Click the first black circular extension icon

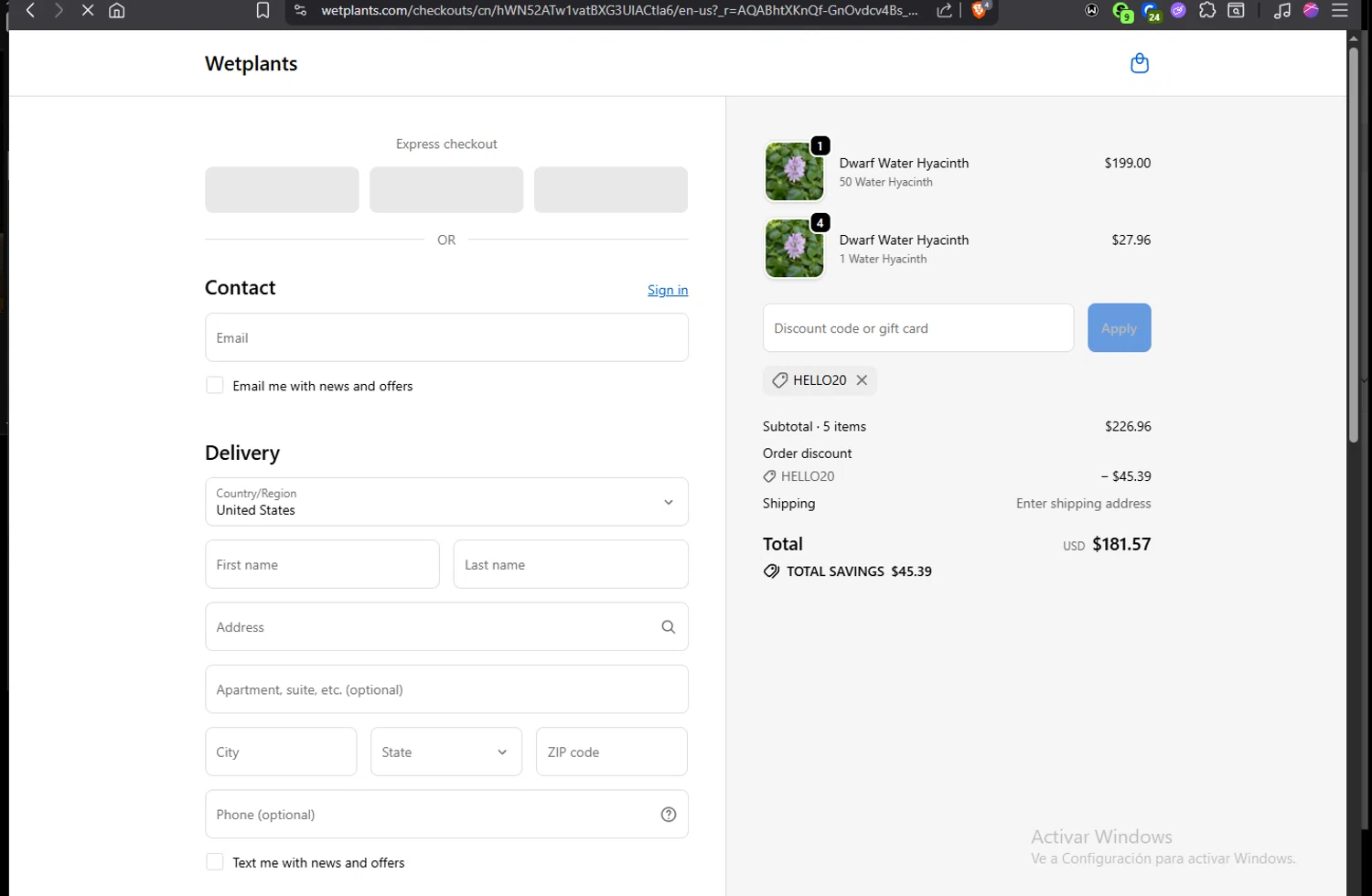1092,10
